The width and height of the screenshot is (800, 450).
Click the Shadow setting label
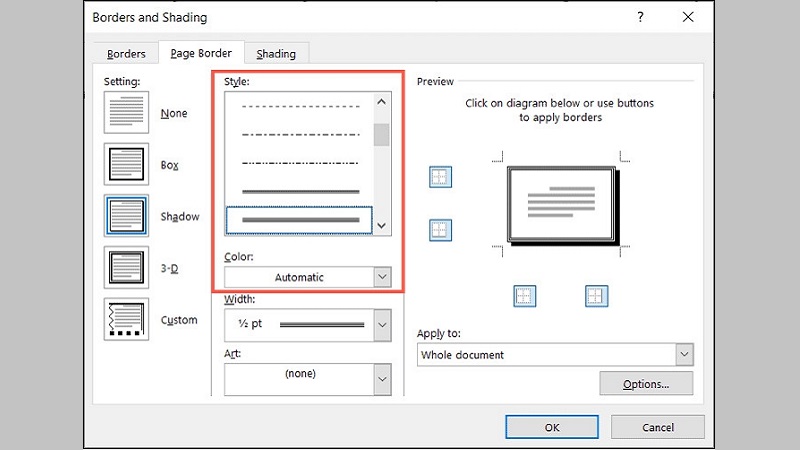tap(180, 216)
